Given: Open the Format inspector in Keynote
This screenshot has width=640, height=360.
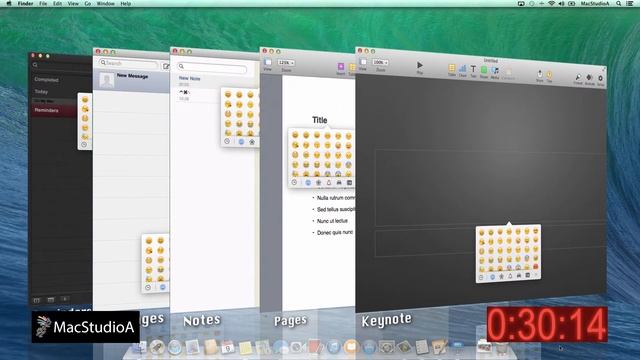Looking at the screenshot, I should (x=578, y=77).
